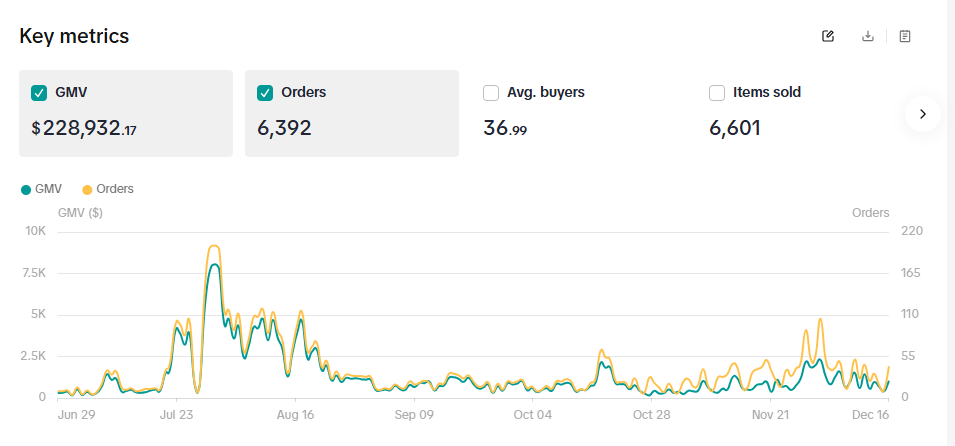
Task: Click the highest chart peak in late July
Action: point(214,247)
